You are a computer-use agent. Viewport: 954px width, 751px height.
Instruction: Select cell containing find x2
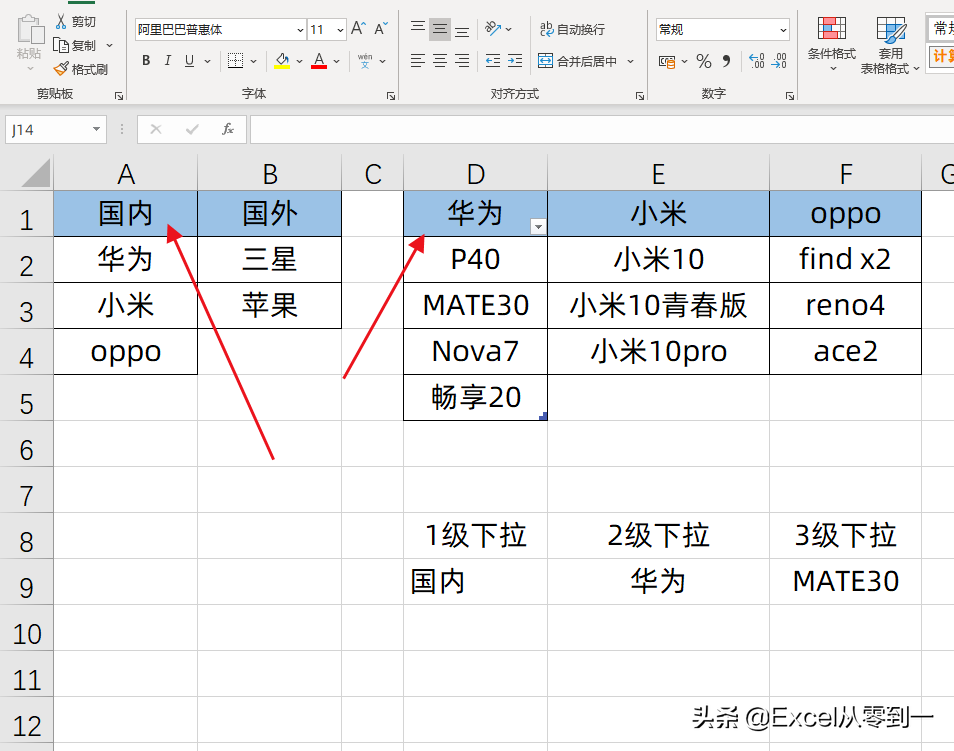845,259
